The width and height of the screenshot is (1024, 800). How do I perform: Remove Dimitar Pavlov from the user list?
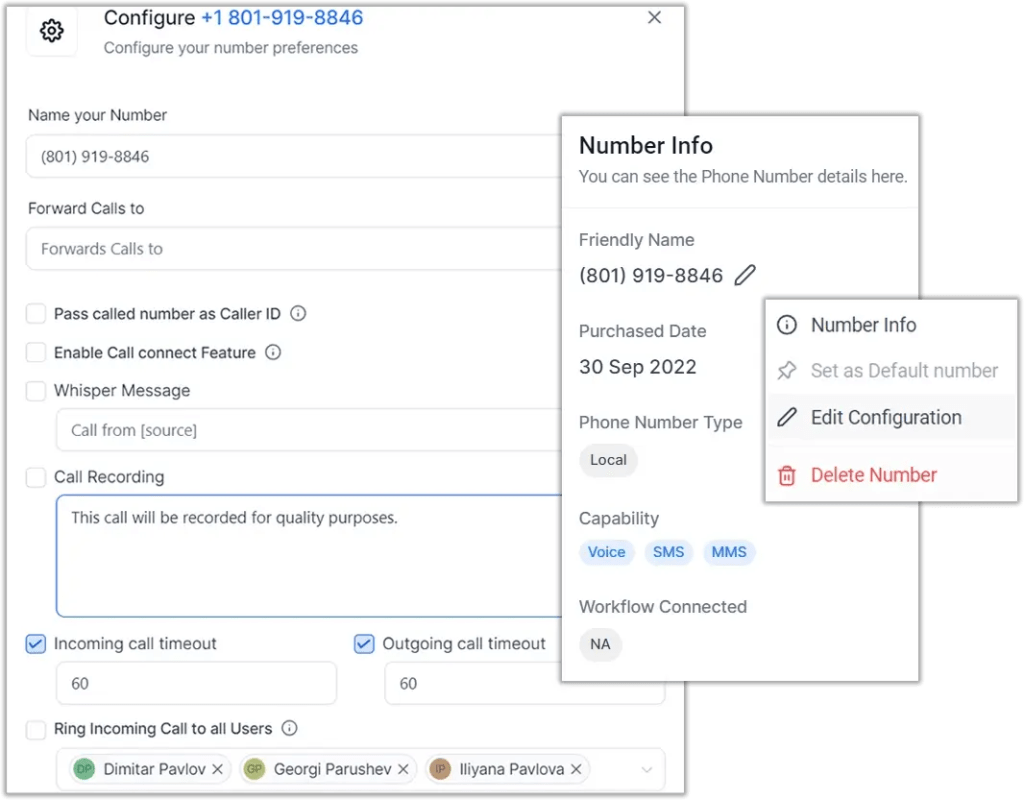pos(219,769)
